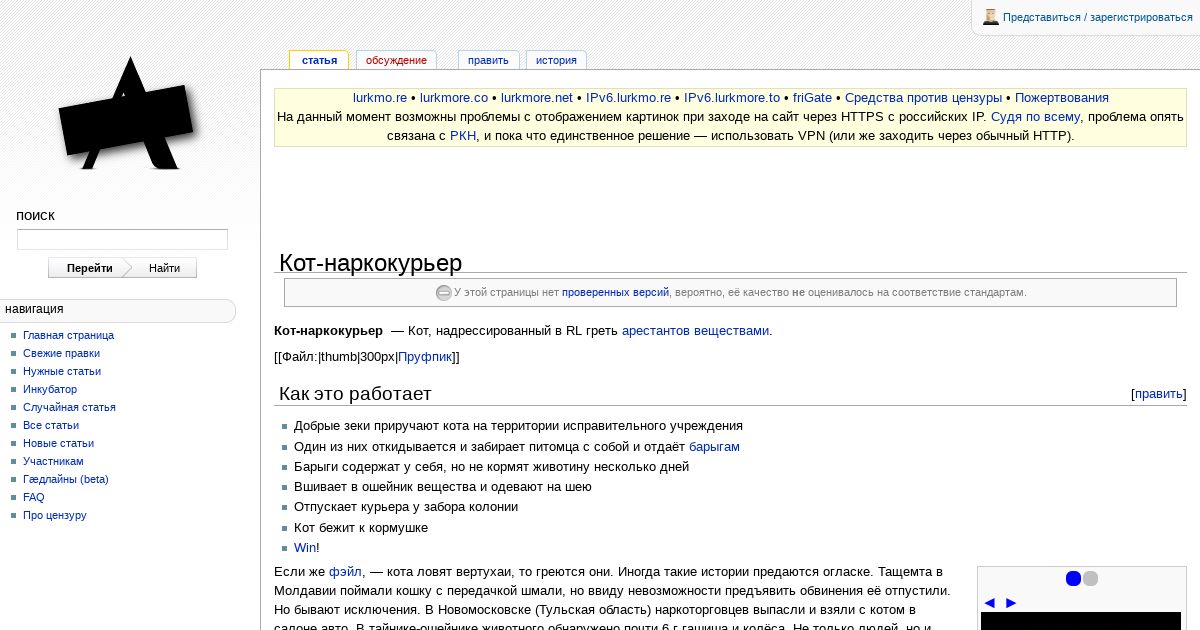The width and height of the screenshot is (1200, 630).
Task: Open «Нужные статьи» in navigation
Action: (x=62, y=371)
